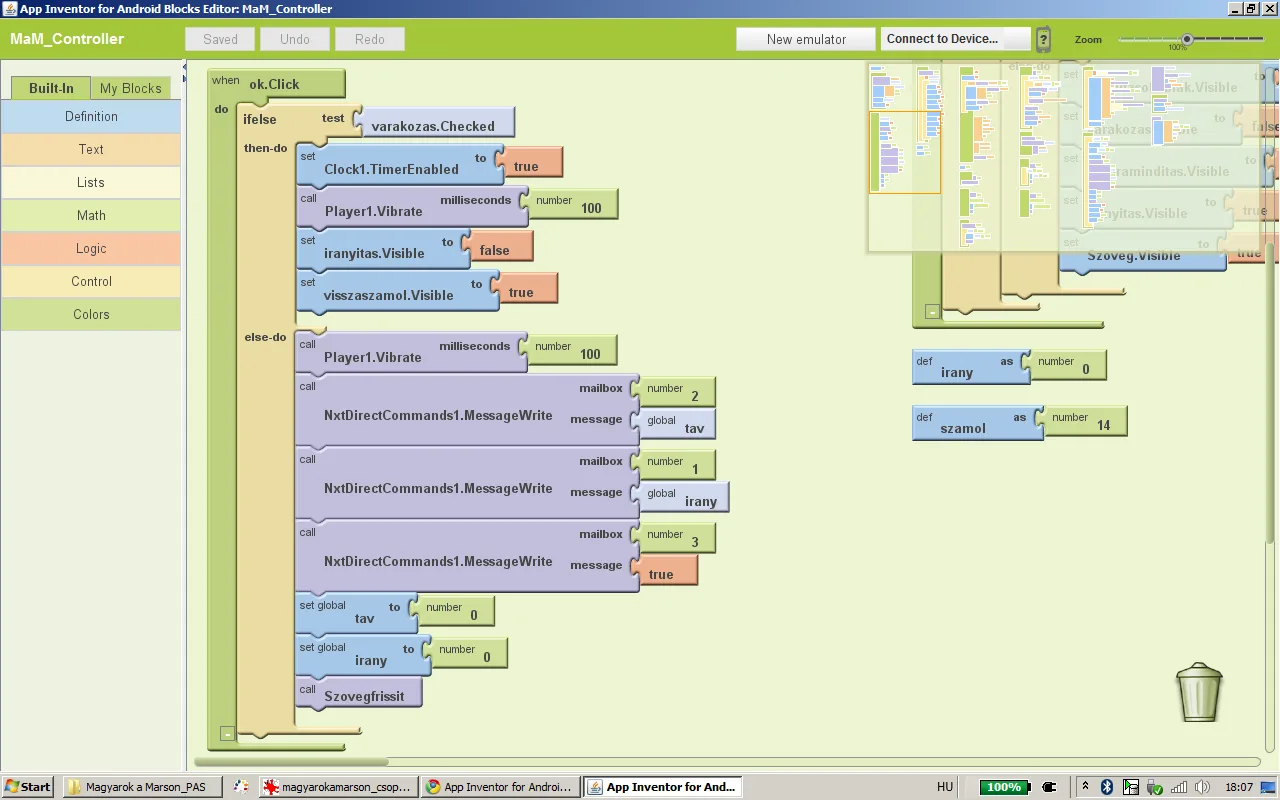Collapse the ok.Click block with minus icon
This screenshot has width=1280, height=800.
227,734
